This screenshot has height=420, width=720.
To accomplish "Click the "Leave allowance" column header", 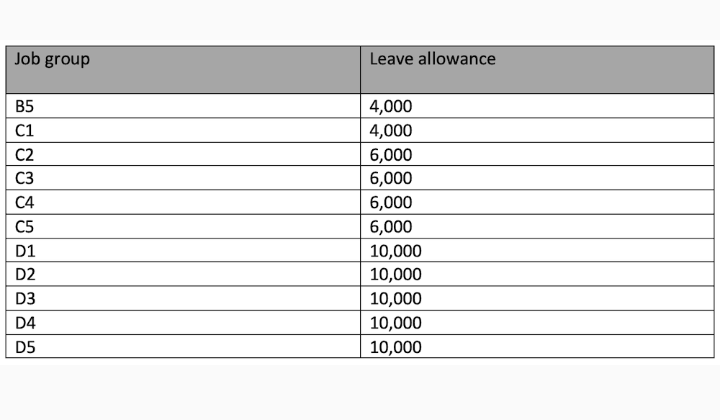I will [432, 59].
